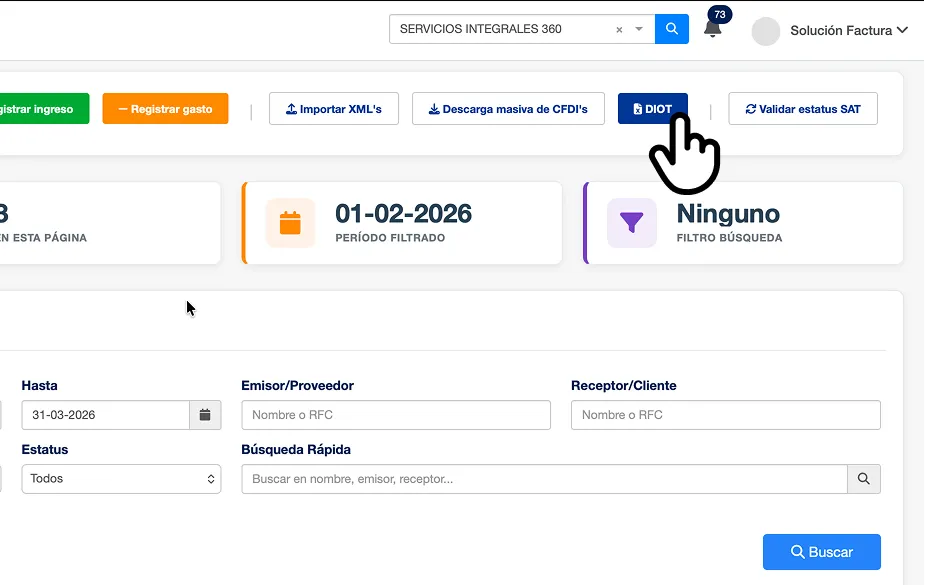Click the upload icon on Importar XML's
932x585 pixels.
[292, 108]
